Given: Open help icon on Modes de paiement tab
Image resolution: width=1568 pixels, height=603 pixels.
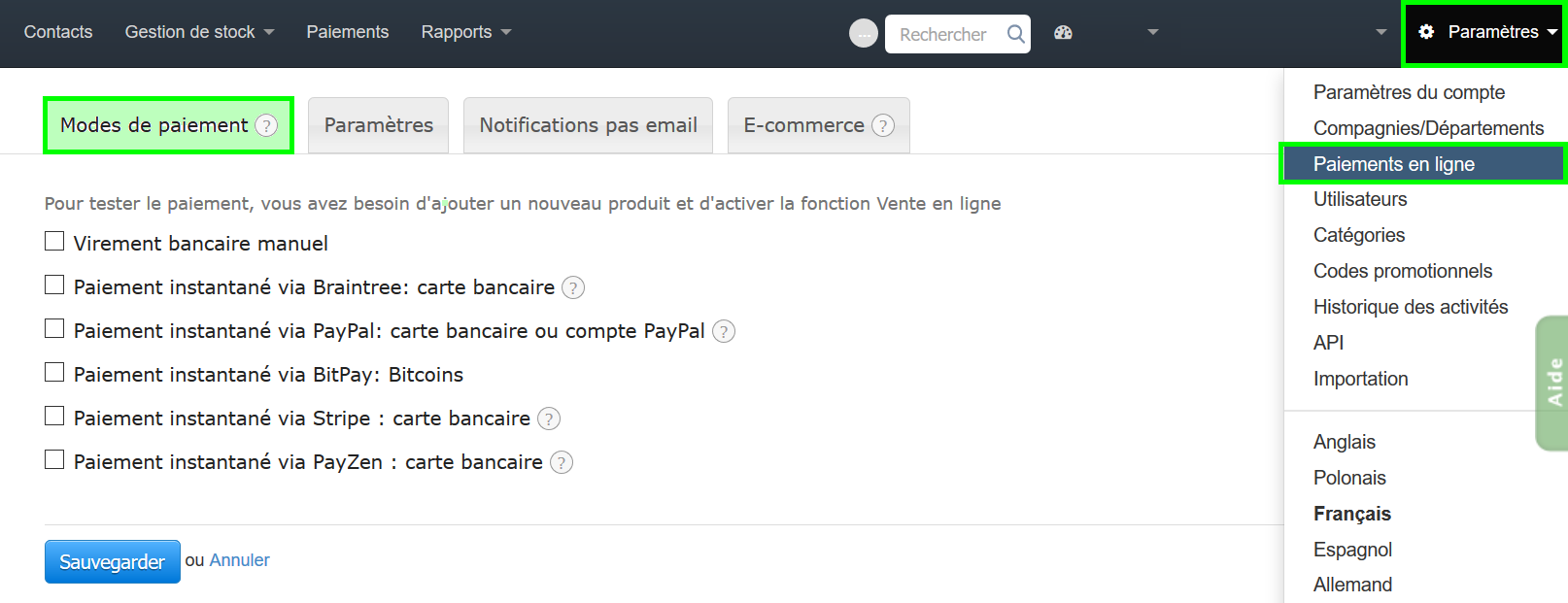Looking at the screenshot, I should [268, 124].
